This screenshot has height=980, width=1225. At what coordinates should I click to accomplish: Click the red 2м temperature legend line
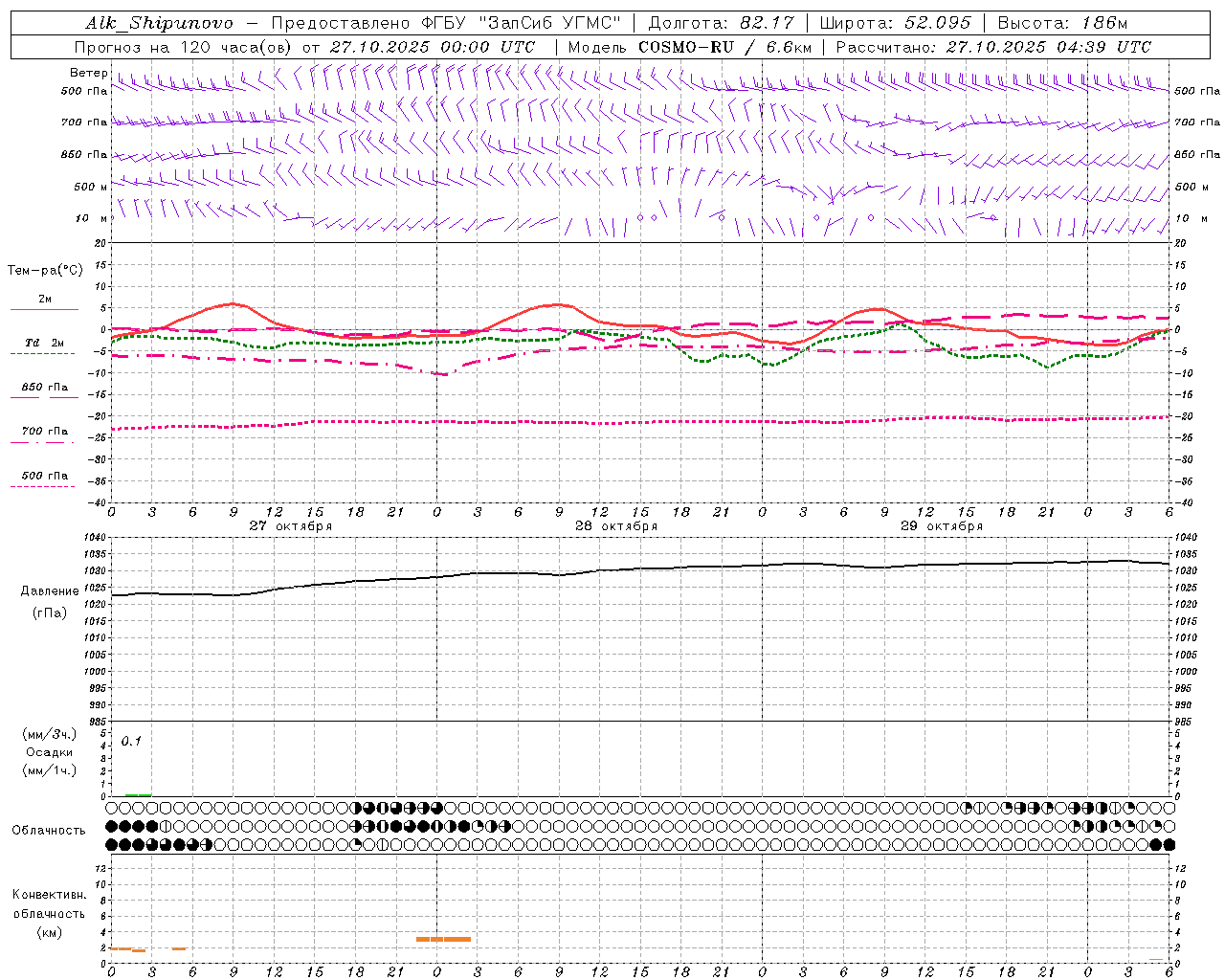click(44, 308)
